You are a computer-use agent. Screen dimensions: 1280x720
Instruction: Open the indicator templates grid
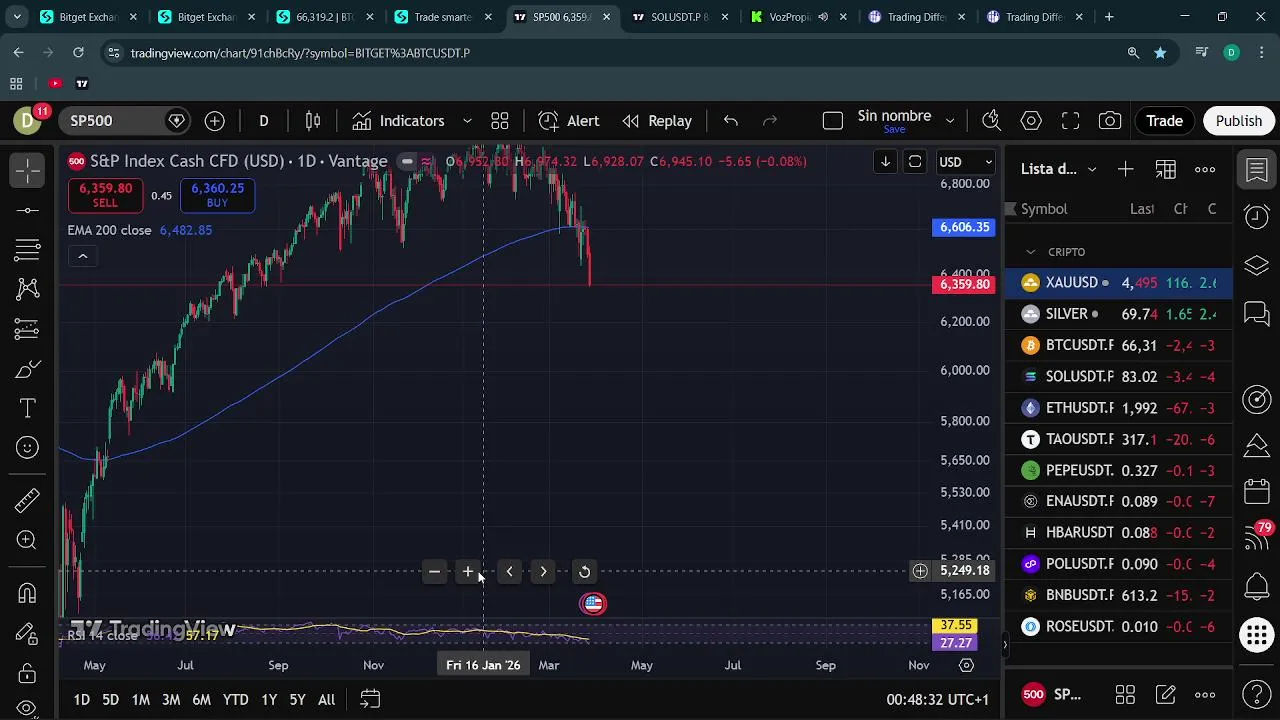point(500,121)
